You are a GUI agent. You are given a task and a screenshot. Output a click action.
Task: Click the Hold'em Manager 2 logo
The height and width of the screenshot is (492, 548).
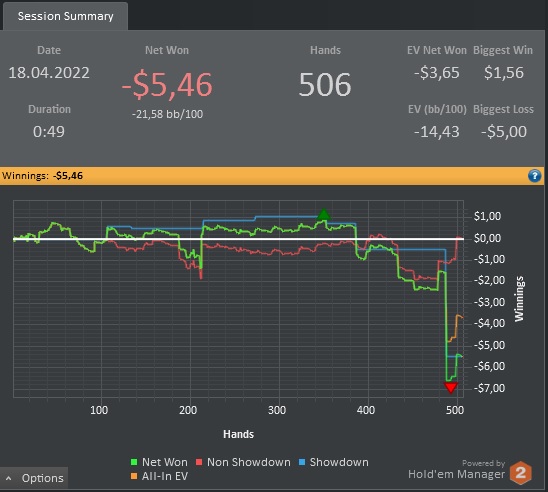point(520,473)
